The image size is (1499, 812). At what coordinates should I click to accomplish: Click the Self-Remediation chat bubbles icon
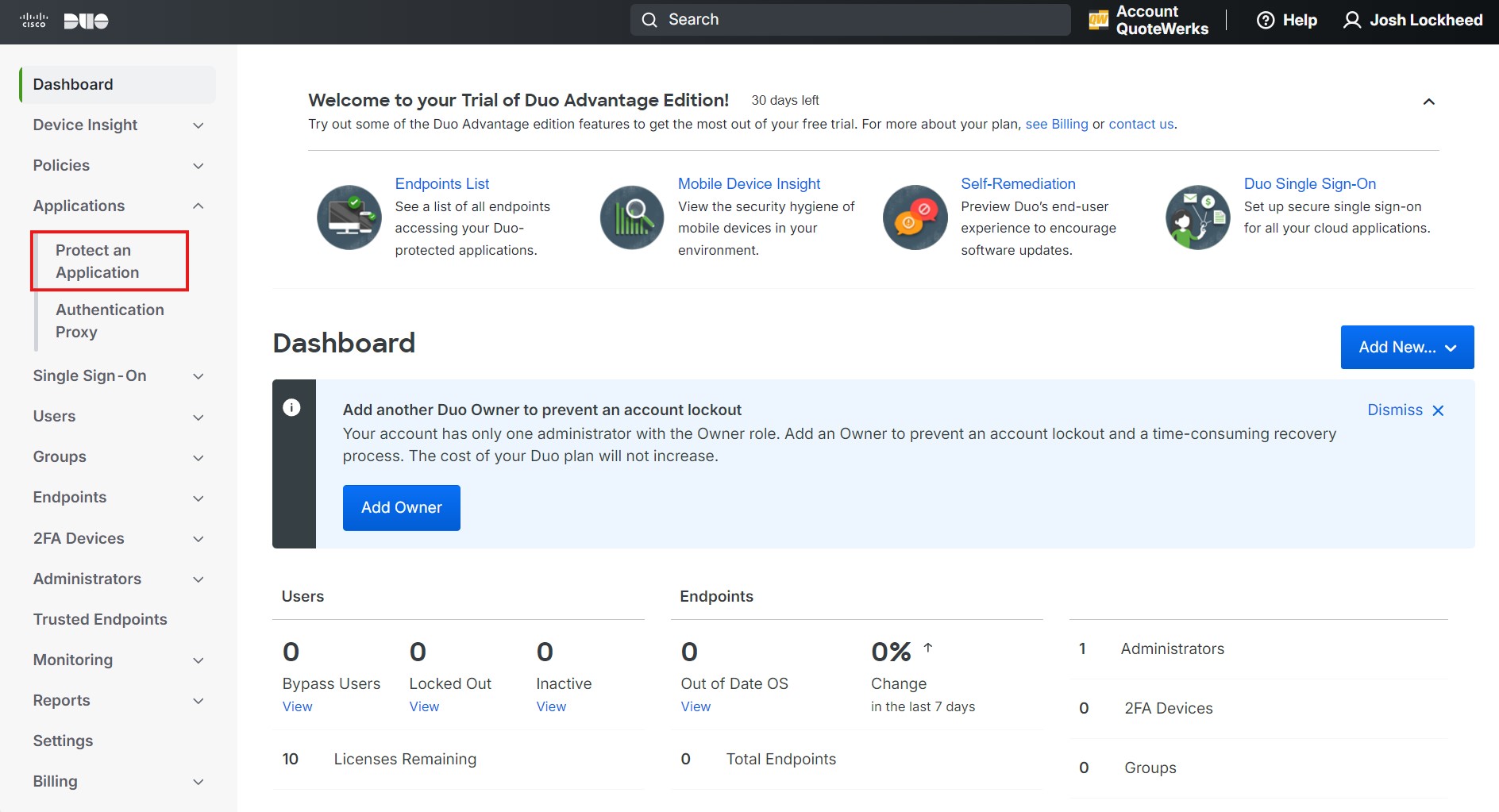point(915,217)
